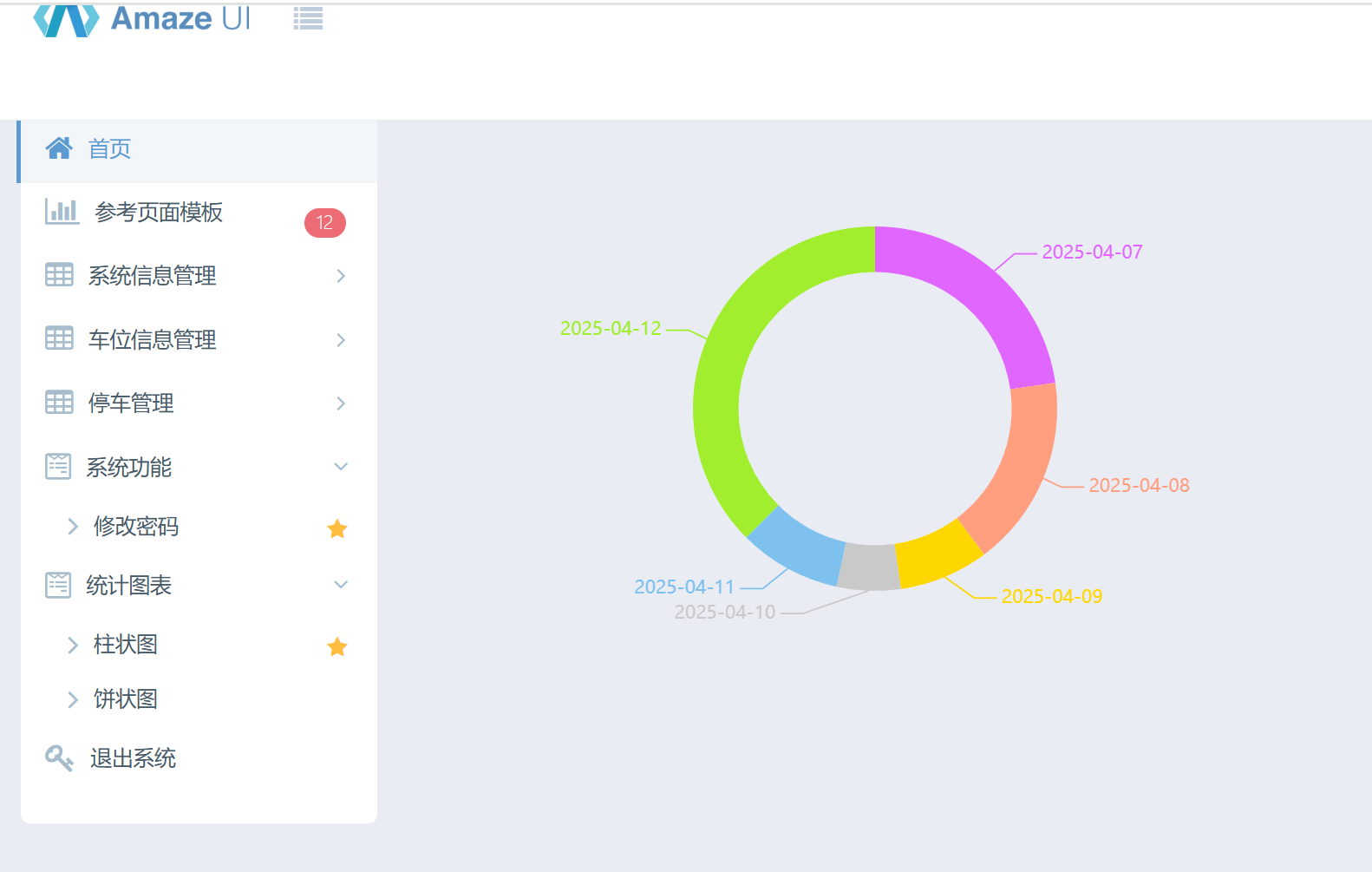Click the arrow icon before 修改密码
This screenshot has height=872, width=1372.
[x=73, y=526]
